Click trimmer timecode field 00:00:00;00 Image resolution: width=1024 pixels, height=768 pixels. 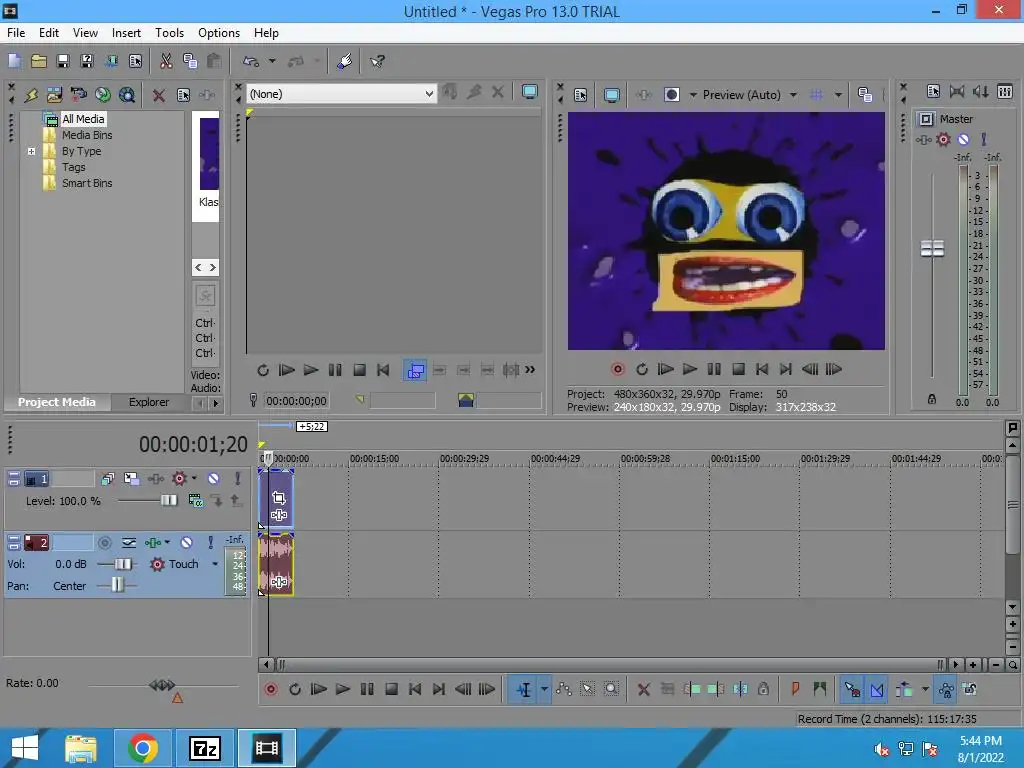(296, 401)
